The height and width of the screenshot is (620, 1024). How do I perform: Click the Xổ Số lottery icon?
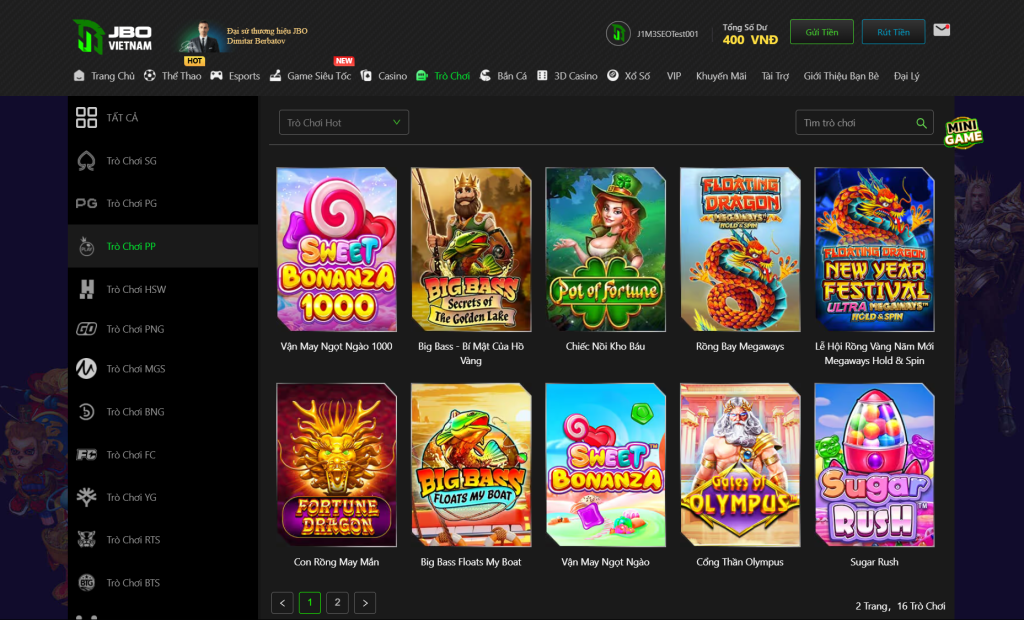(x=613, y=75)
